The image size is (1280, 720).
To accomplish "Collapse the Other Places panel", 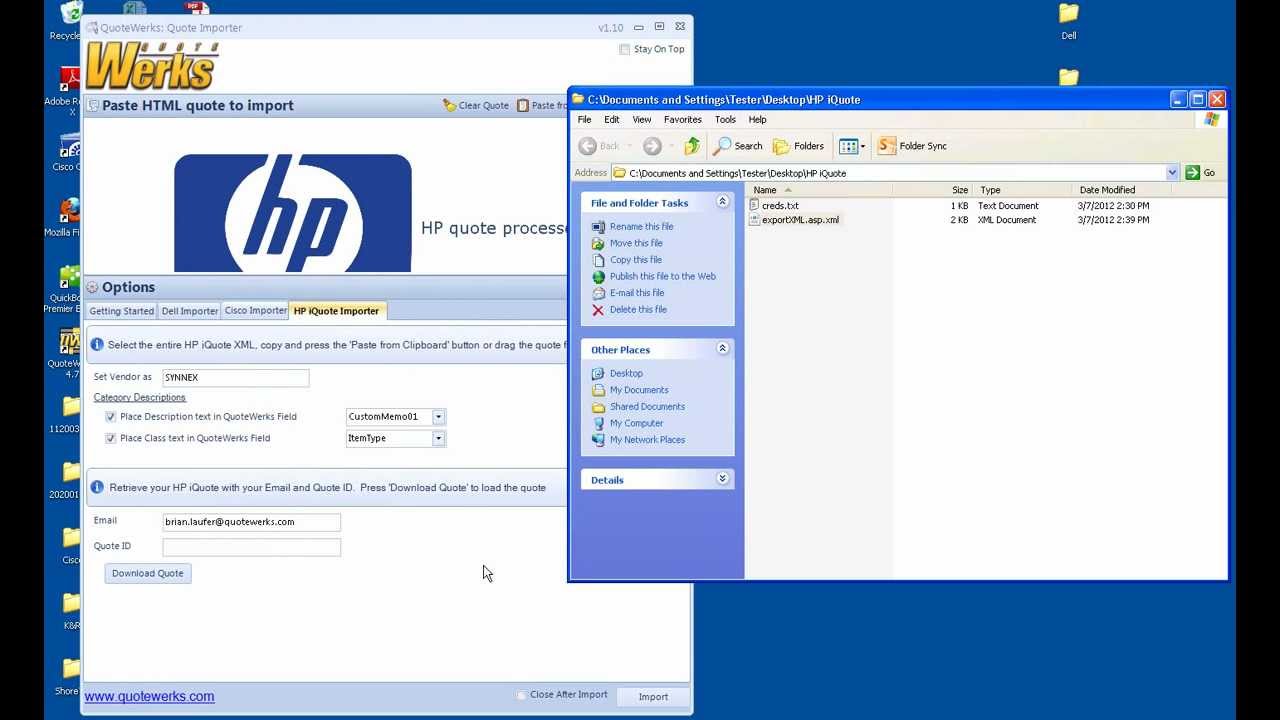I will pos(722,349).
